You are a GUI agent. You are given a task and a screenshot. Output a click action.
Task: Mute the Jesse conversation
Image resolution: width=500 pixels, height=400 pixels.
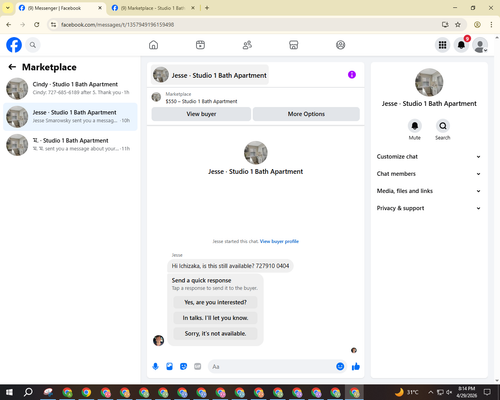[415, 126]
